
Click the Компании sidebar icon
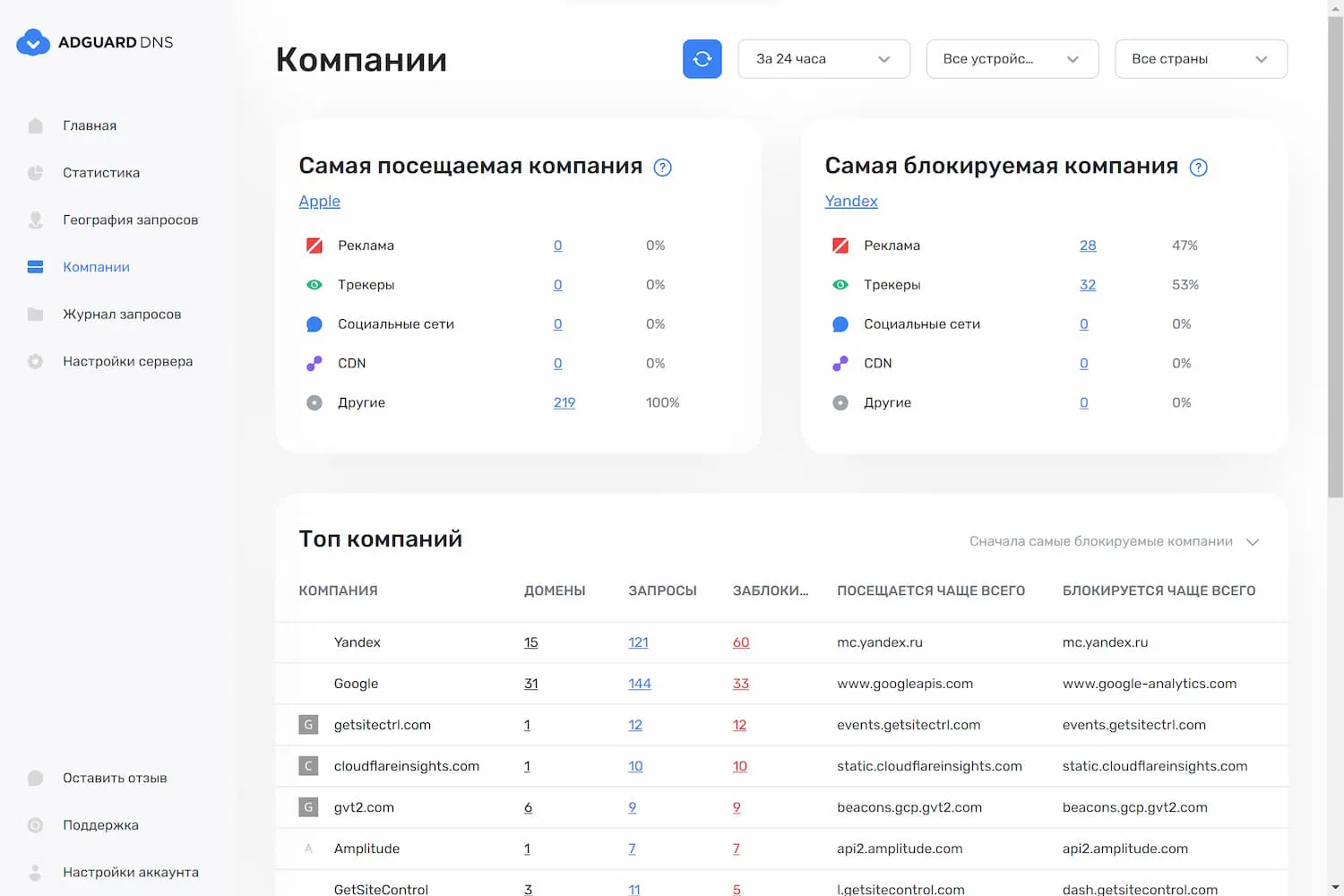point(35,267)
